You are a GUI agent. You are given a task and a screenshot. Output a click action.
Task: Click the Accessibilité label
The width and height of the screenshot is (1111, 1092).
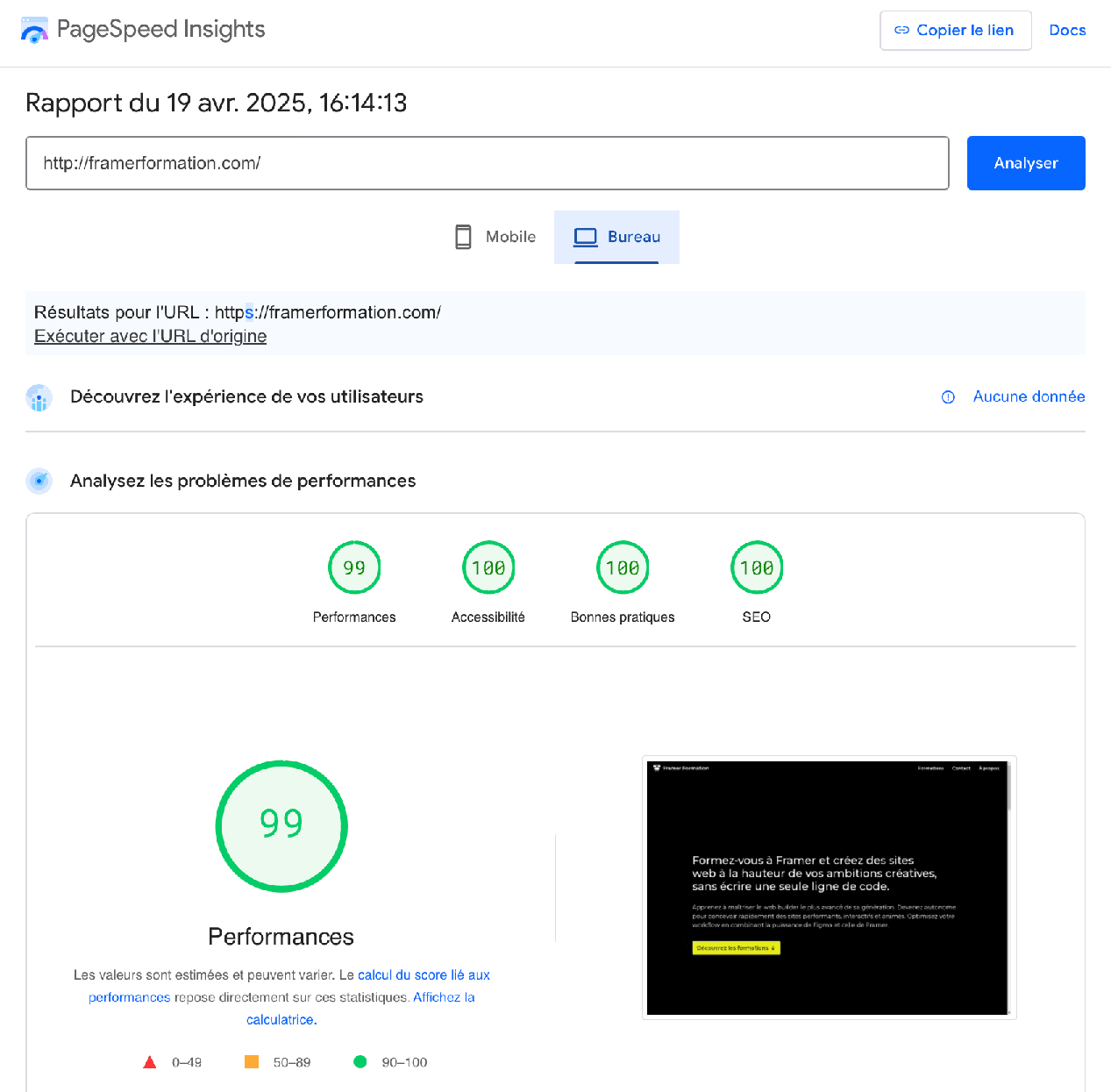click(488, 617)
